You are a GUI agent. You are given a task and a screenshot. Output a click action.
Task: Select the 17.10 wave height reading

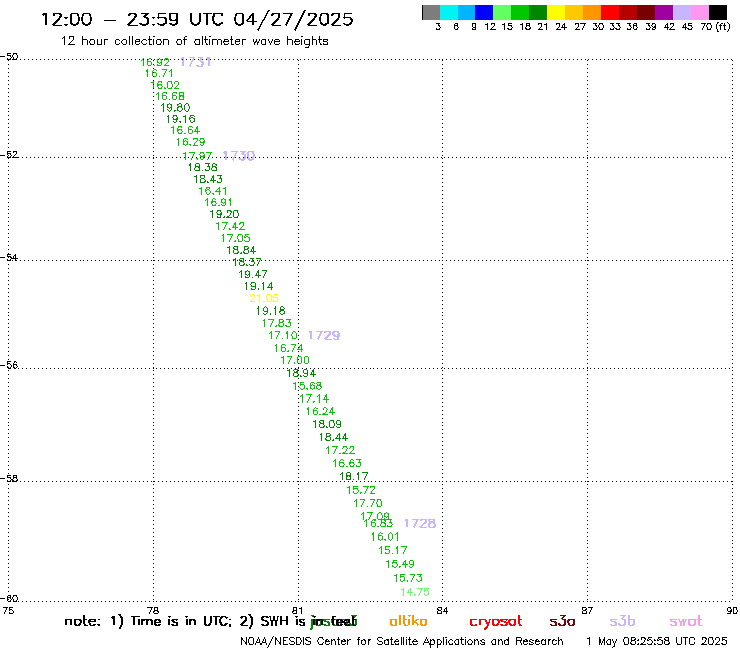(x=283, y=336)
